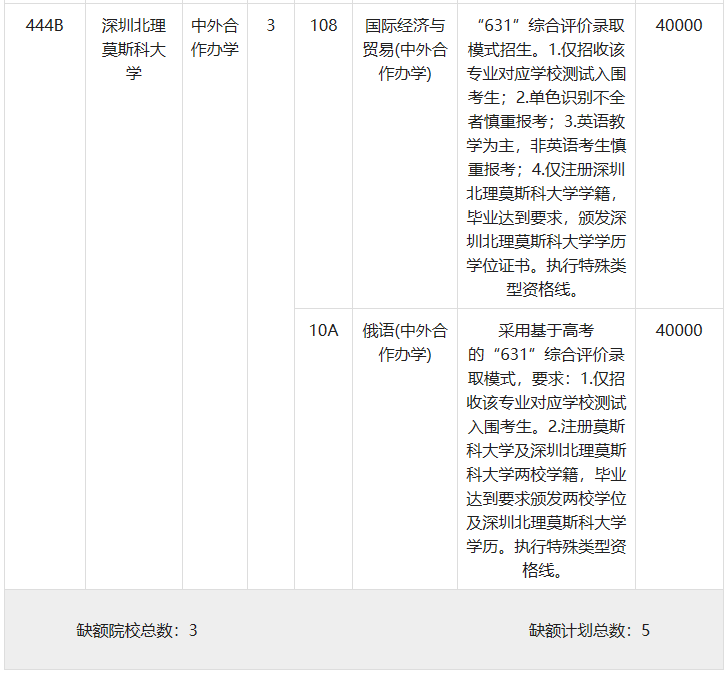
Task: Click the 40000 tuition for major 108
Action: pyautogui.click(x=679, y=25)
